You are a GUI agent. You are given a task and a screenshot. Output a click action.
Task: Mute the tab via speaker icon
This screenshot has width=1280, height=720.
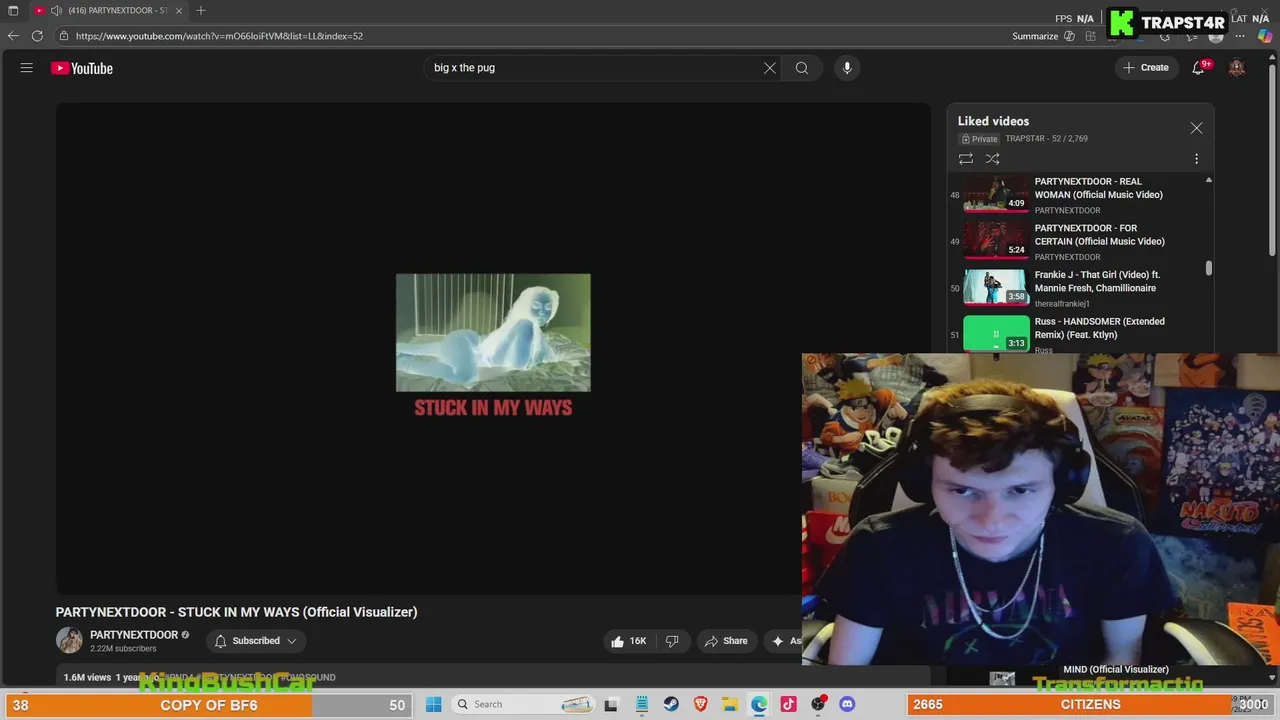point(56,10)
